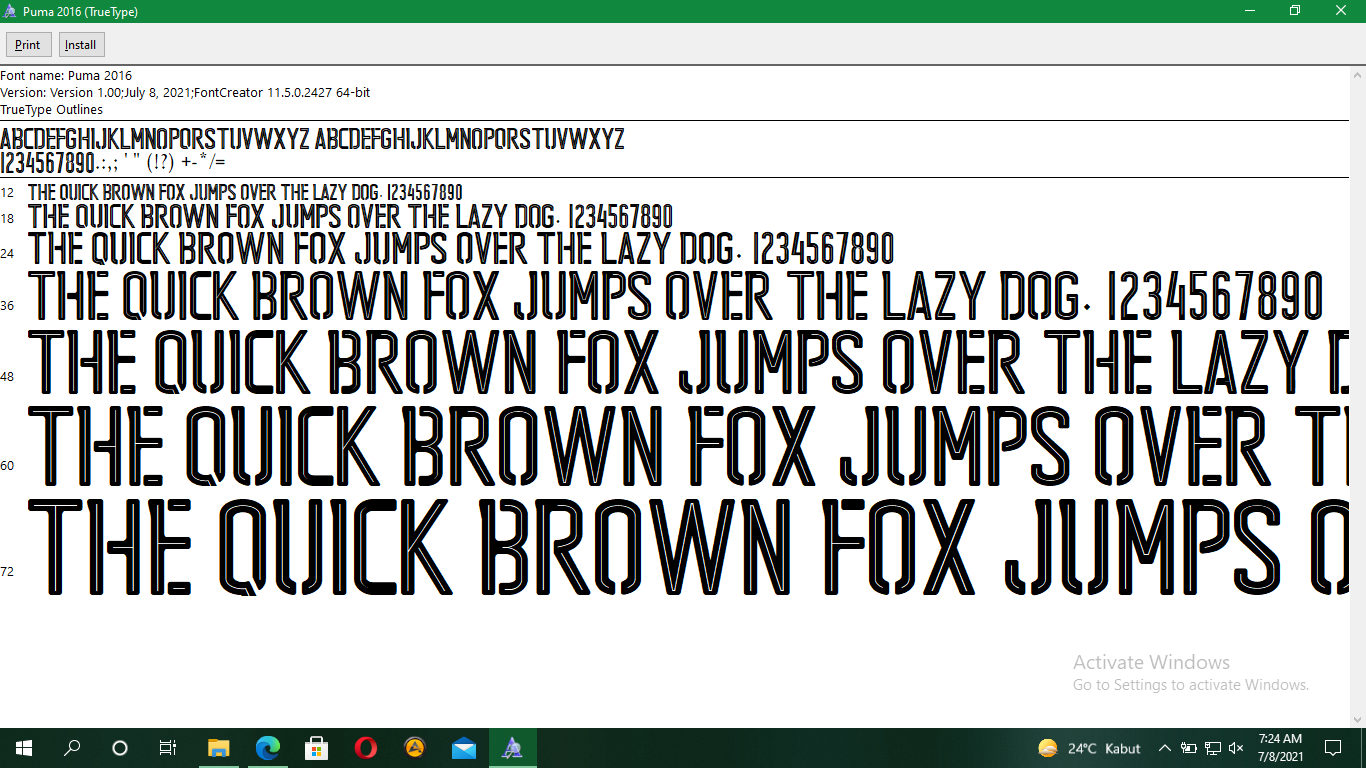Launch the Opera browser
The width and height of the screenshot is (1366, 768).
pos(365,747)
